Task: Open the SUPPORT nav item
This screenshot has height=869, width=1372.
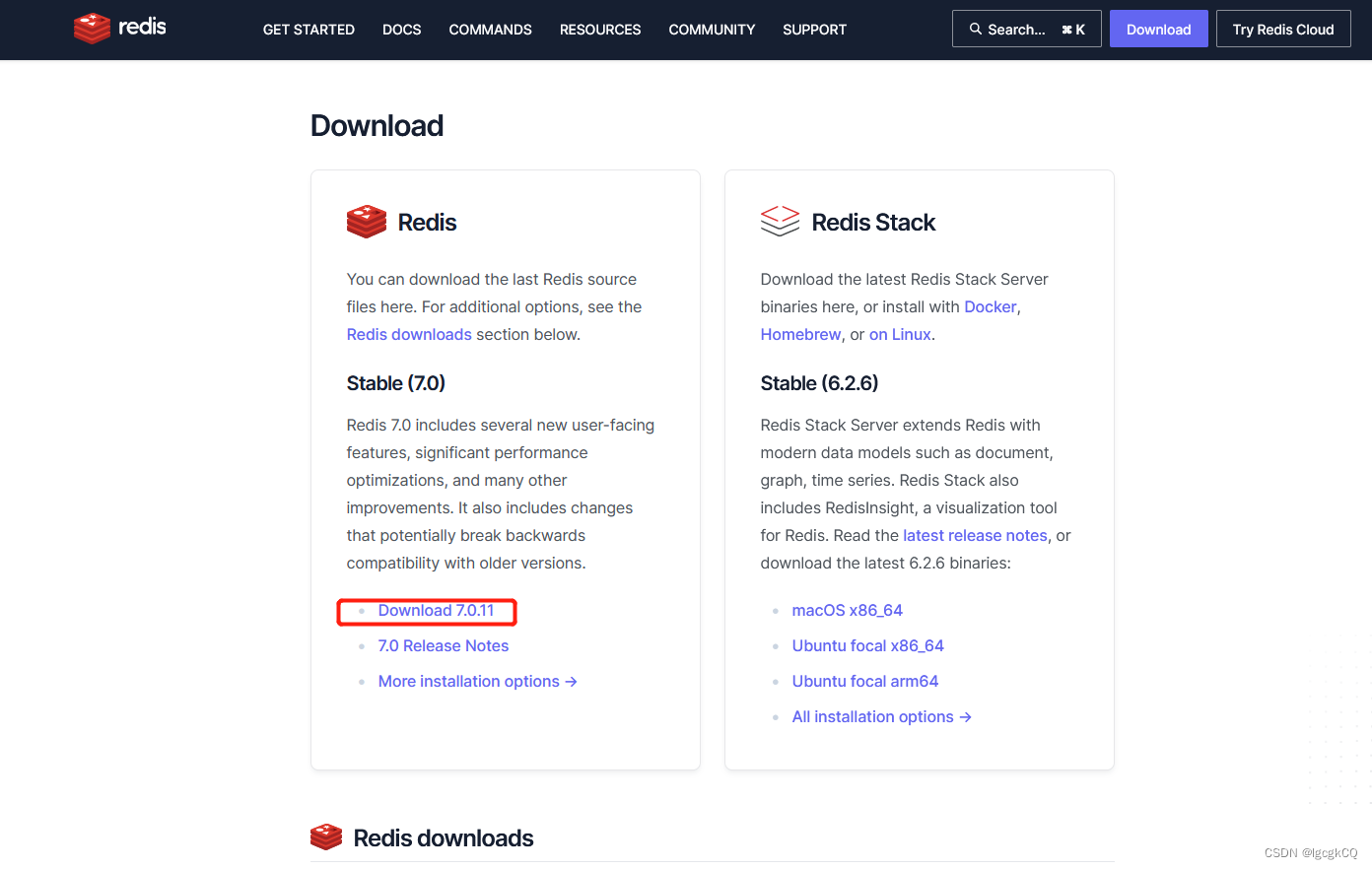Action: click(x=814, y=30)
